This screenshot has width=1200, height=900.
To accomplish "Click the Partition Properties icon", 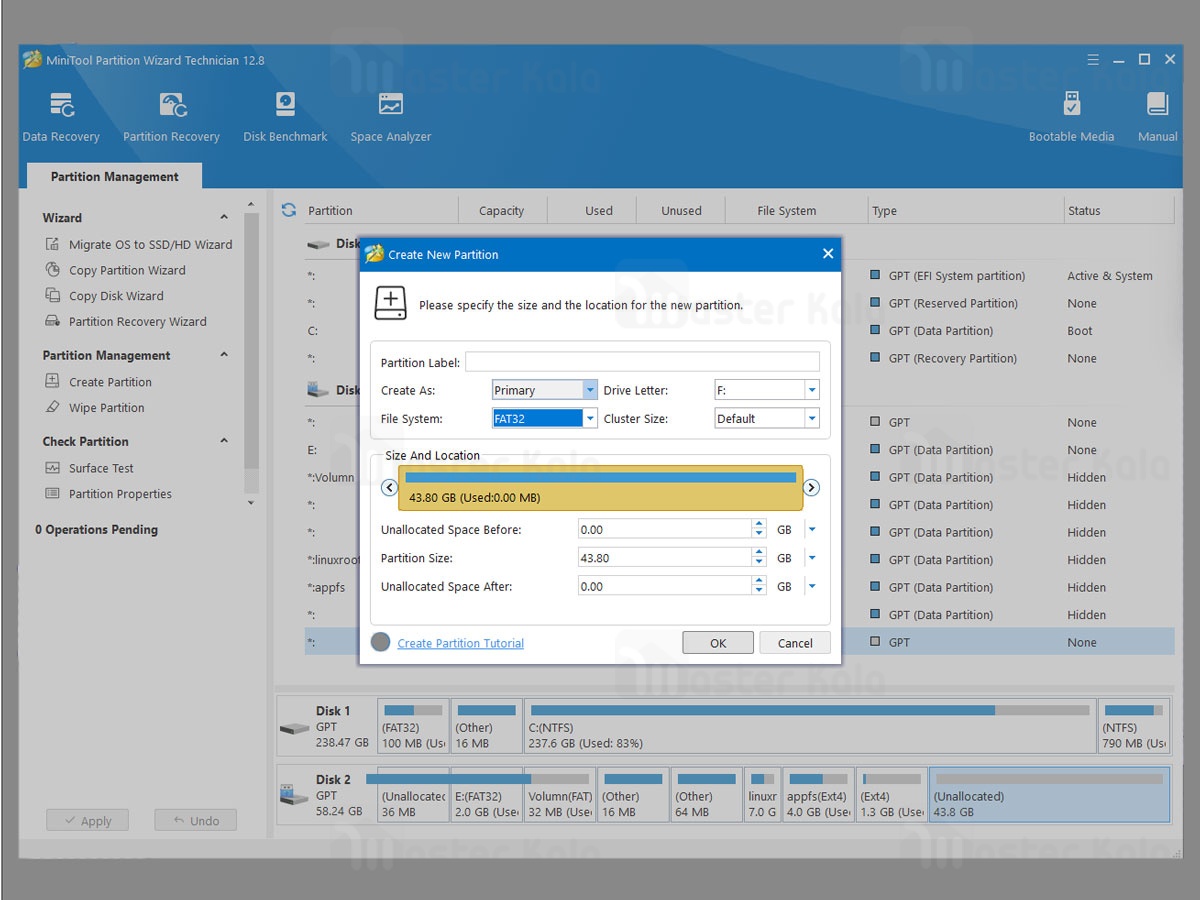I will tap(53, 494).
